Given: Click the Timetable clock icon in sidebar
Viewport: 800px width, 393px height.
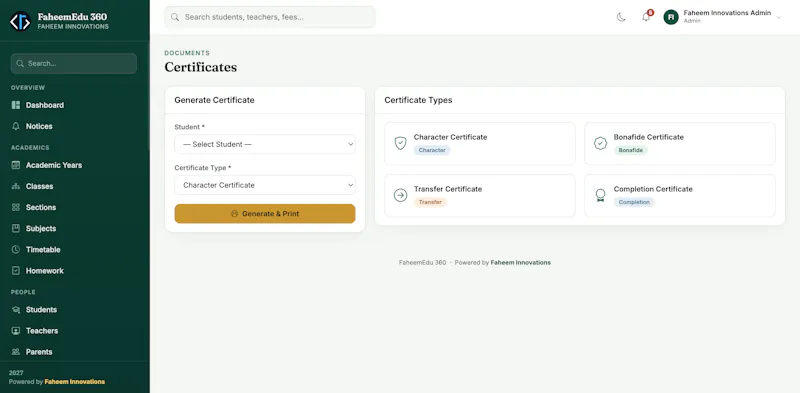Looking at the screenshot, I should pyautogui.click(x=16, y=250).
